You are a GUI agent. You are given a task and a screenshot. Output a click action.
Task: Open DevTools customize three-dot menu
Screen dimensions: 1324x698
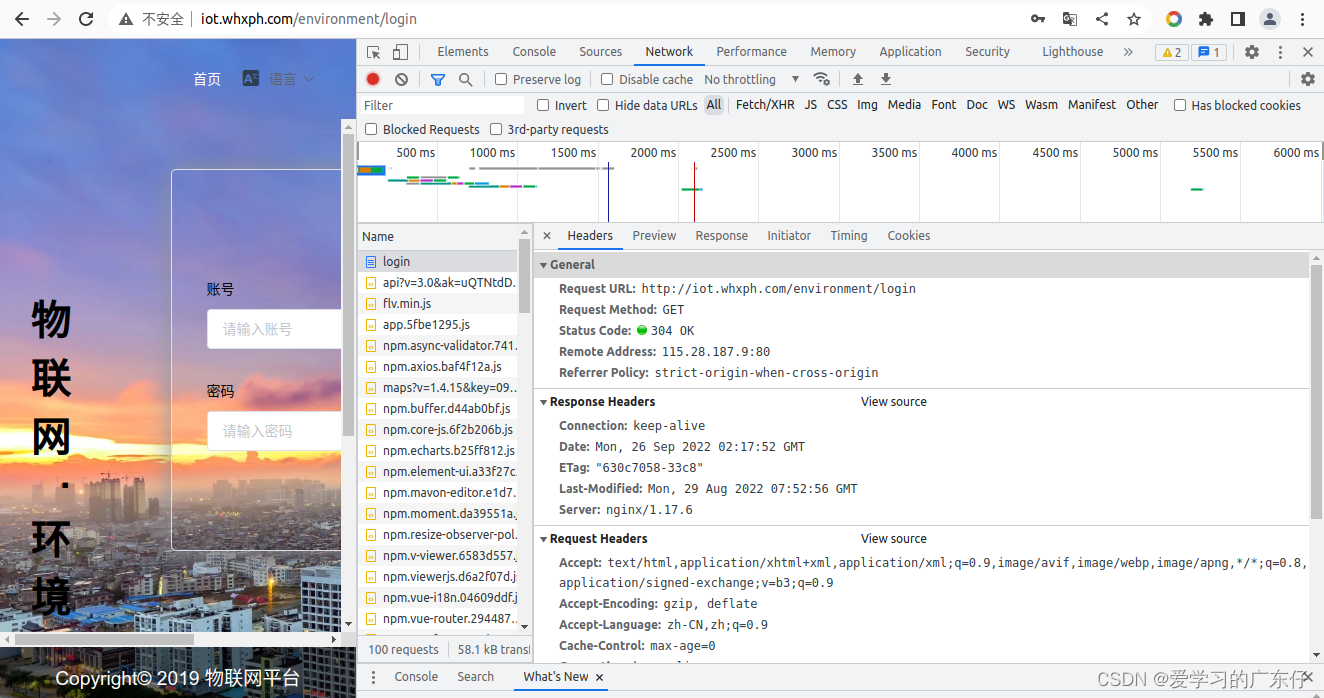click(x=1280, y=52)
